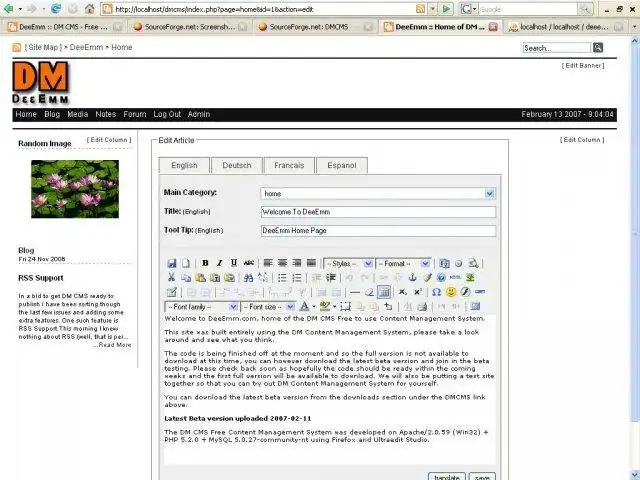Justify text in editor
This screenshot has width=640, height=480.
point(311,263)
